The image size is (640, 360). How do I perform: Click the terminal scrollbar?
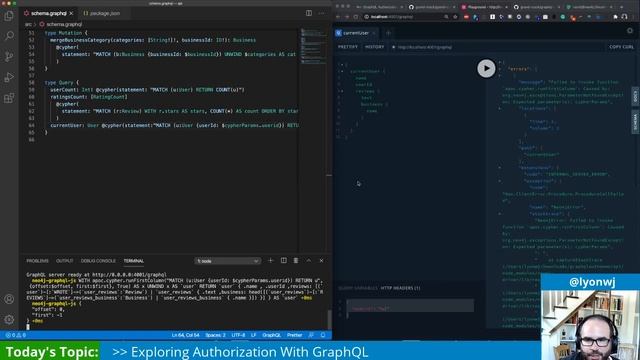coord(329,319)
